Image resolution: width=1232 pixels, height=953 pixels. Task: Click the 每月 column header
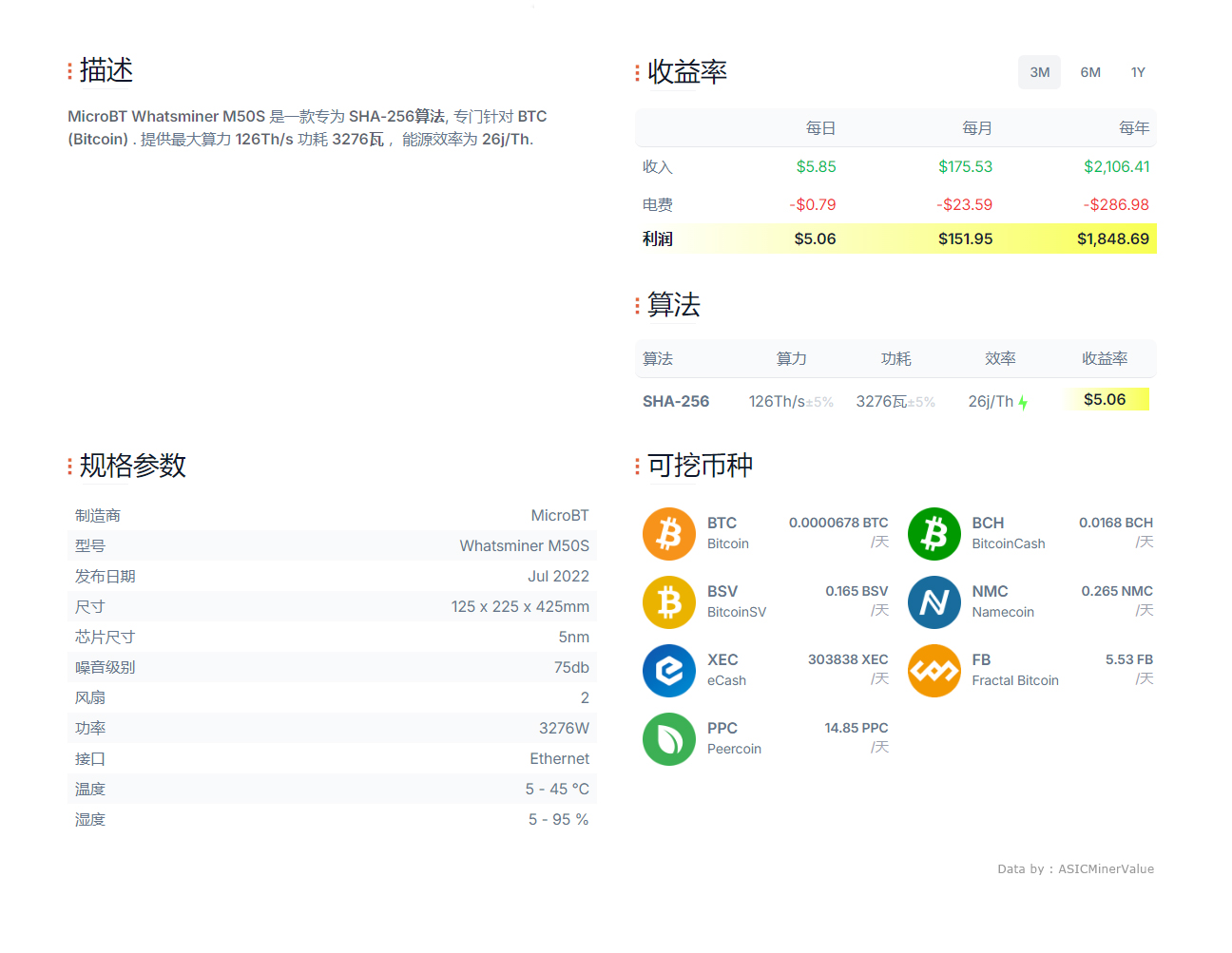977,127
